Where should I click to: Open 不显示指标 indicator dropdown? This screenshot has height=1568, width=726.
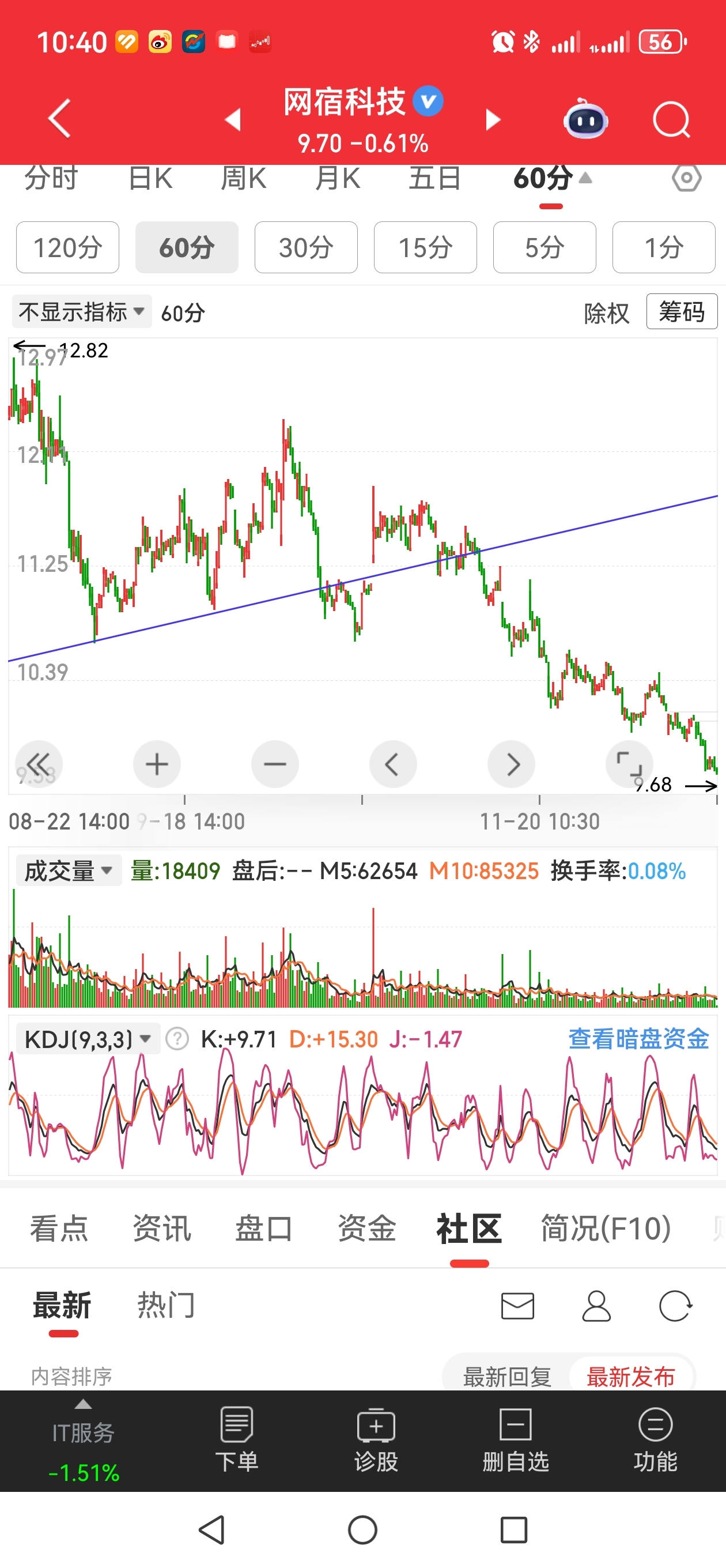[x=82, y=312]
